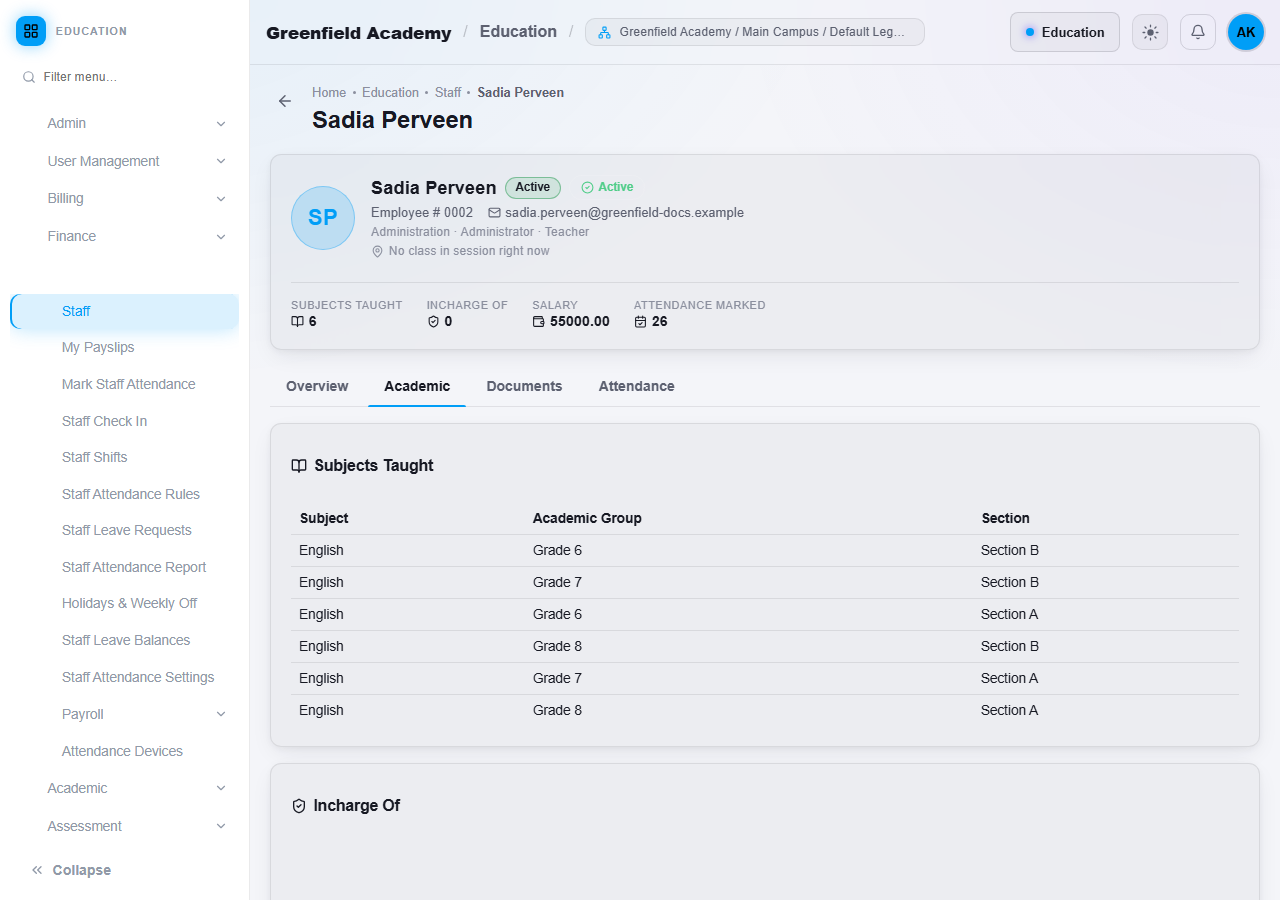Click the SP profile avatar
Viewport: 1280px width, 900px height.
tap(323, 218)
